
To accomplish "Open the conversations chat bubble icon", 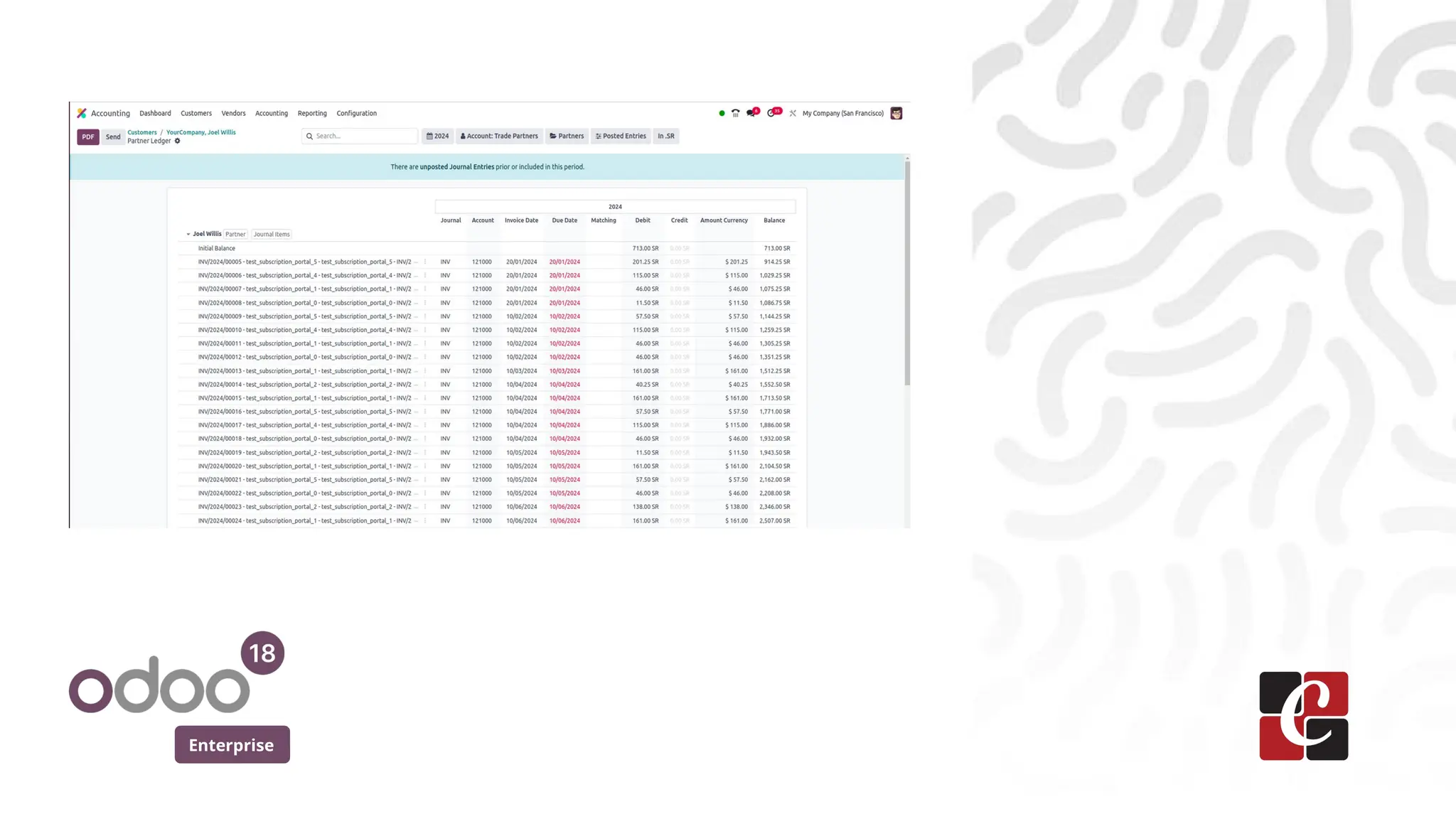I will pos(751,113).
